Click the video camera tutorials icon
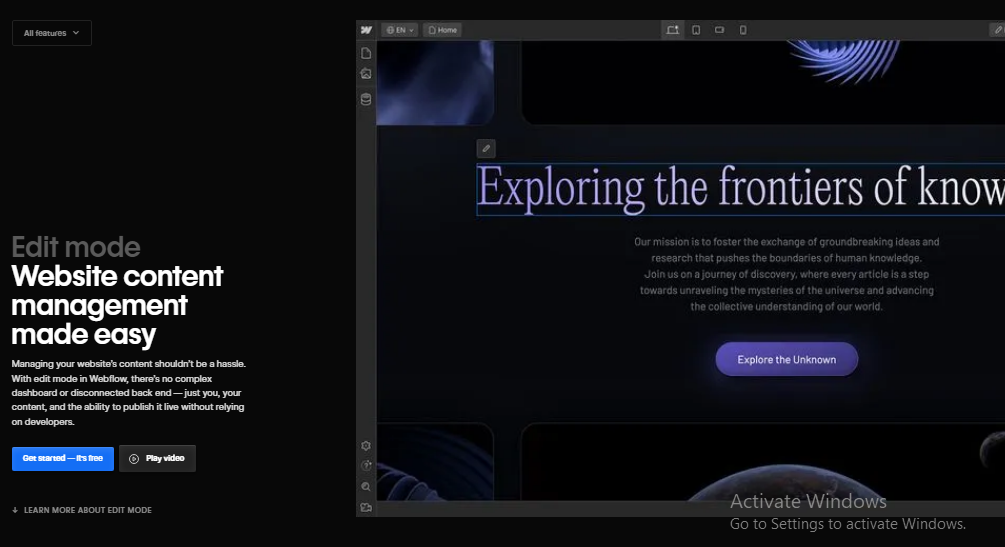Viewport: 1005px width, 547px height. pos(366,507)
